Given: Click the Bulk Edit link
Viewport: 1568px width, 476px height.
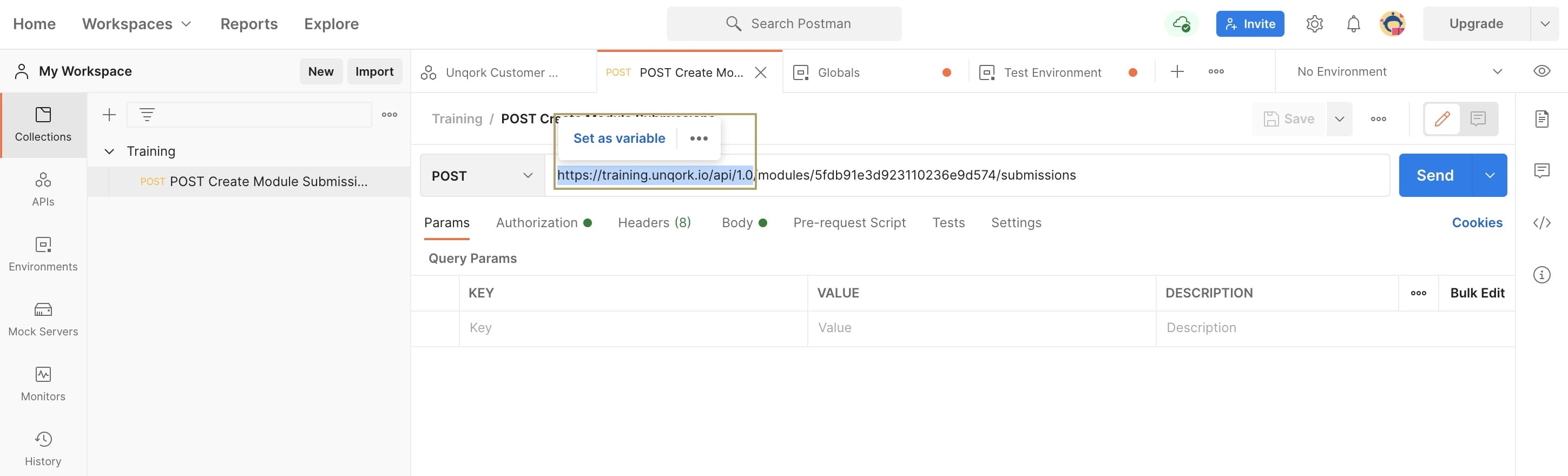Looking at the screenshot, I should tap(1477, 293).
